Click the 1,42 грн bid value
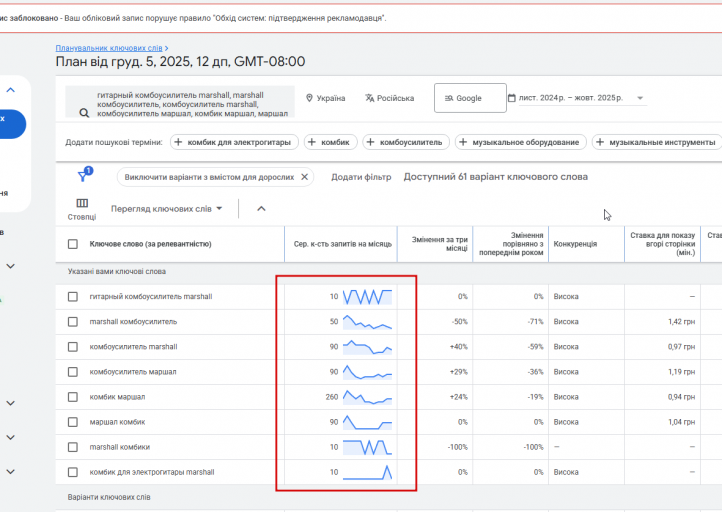This screenshot has width=722, height=512. pyautogui.click(x=681, y=321)
